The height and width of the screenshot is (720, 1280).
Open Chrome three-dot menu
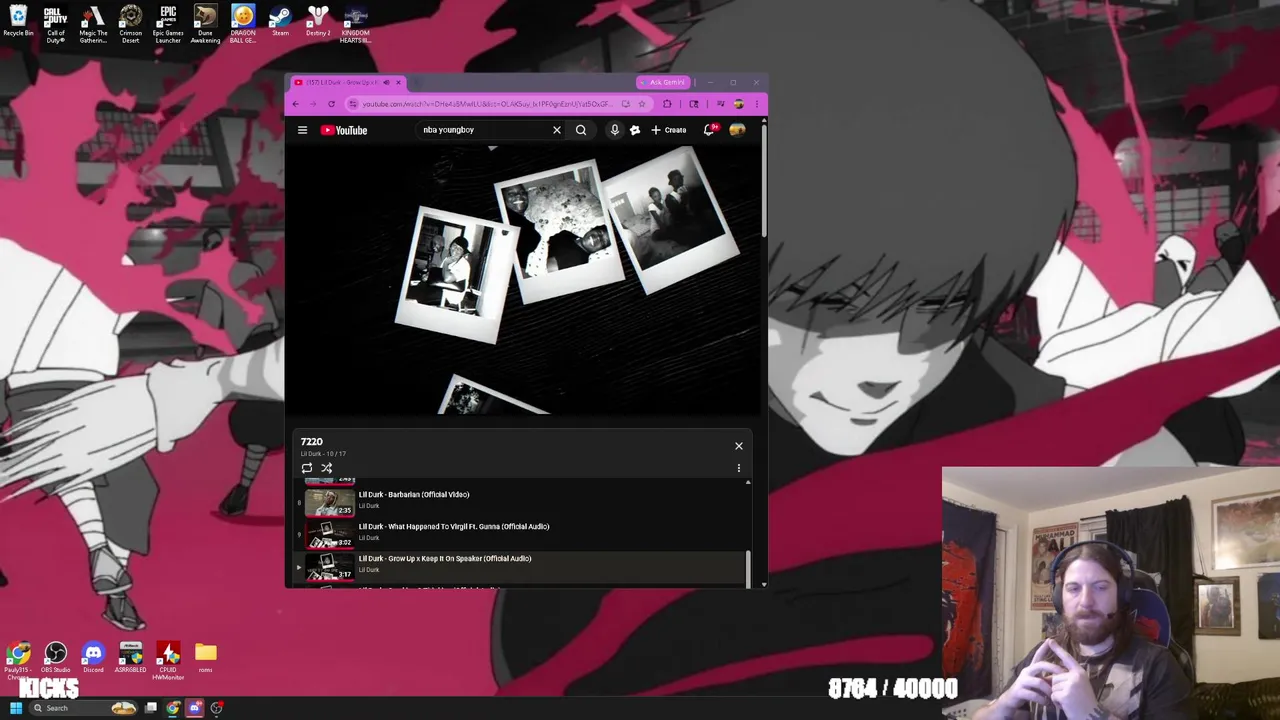[x=757, y=104]
